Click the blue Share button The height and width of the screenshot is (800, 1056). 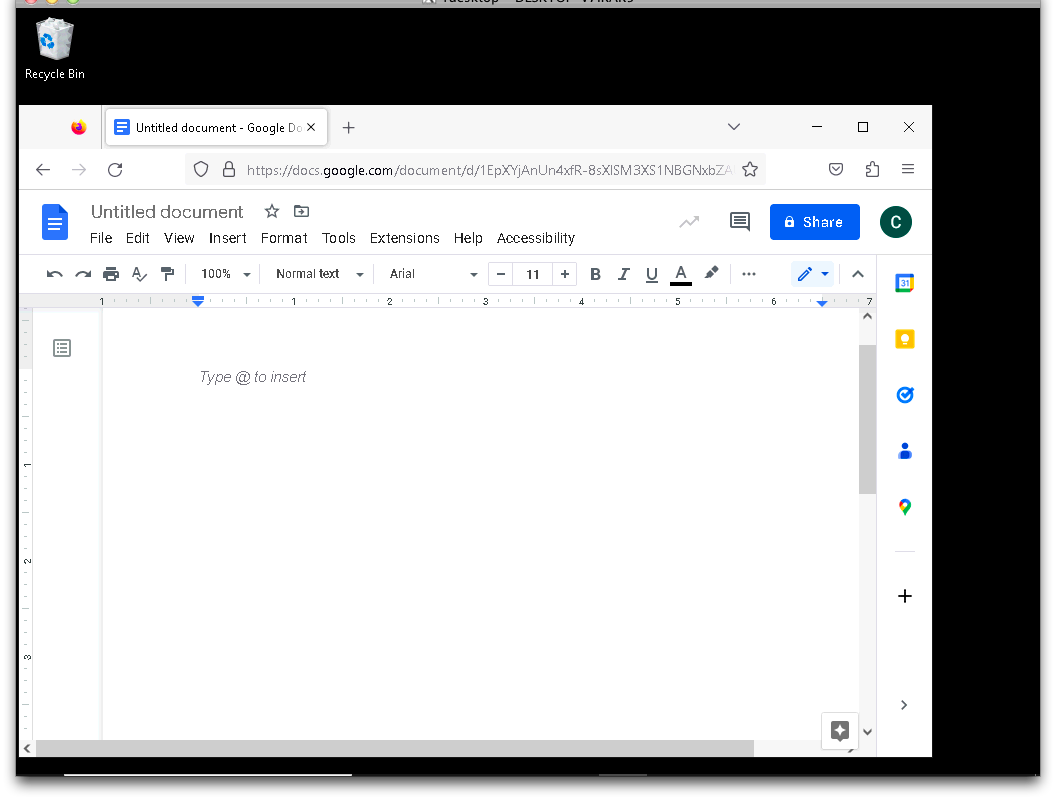(815, 222)
